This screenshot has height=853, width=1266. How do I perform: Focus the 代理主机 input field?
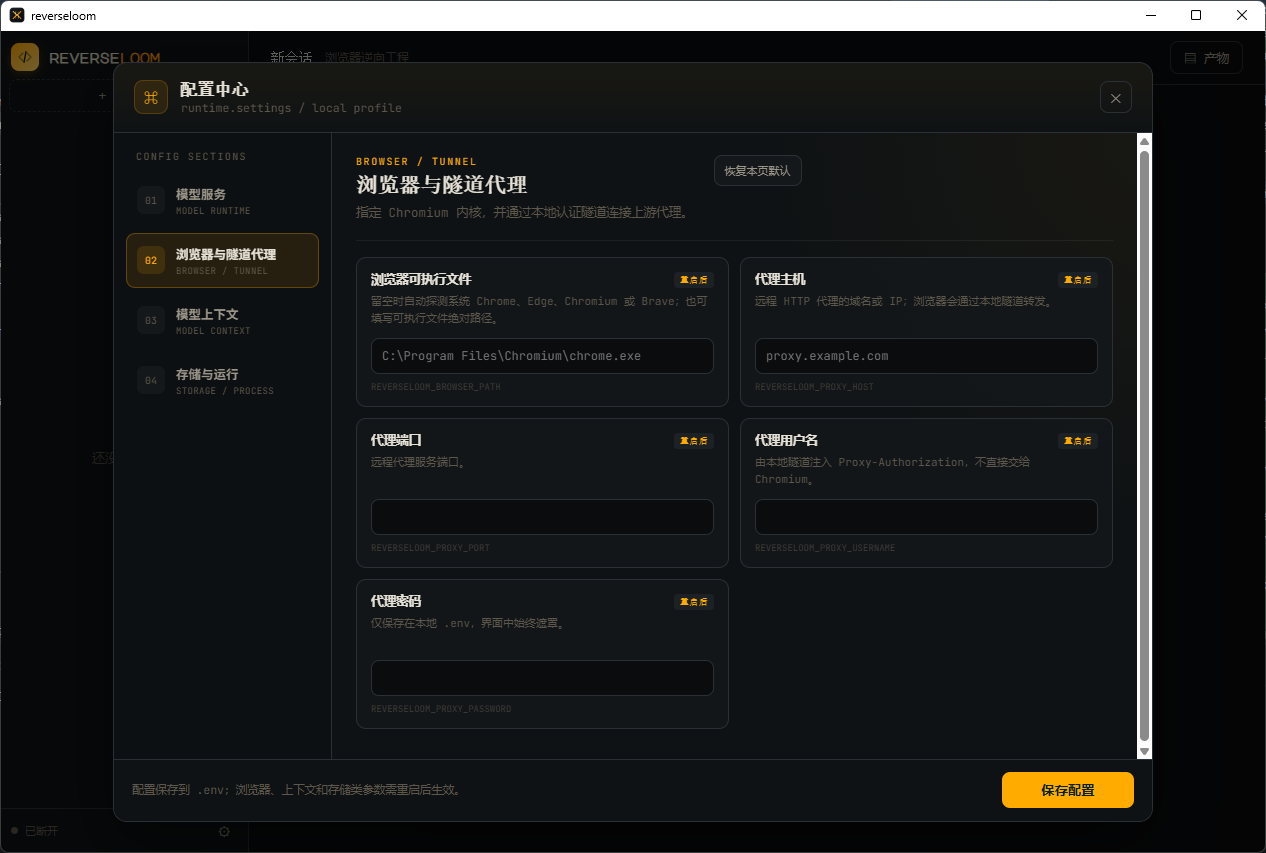click(926, 356)
